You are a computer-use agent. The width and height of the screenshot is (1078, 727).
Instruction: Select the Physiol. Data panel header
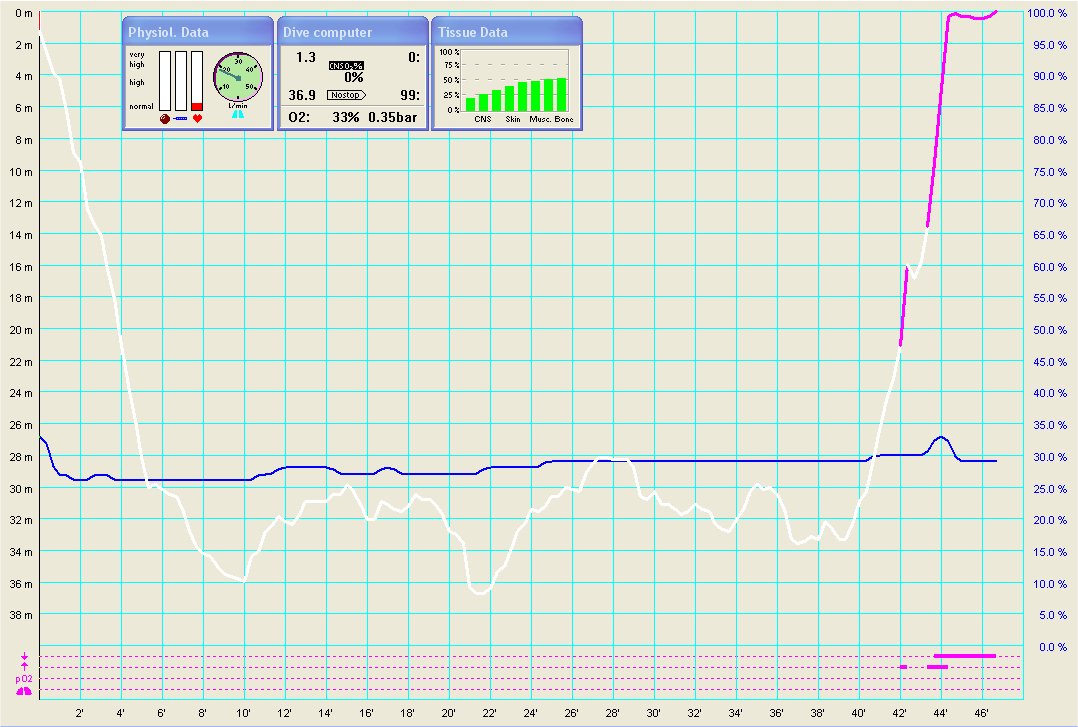tap(198, 32)
